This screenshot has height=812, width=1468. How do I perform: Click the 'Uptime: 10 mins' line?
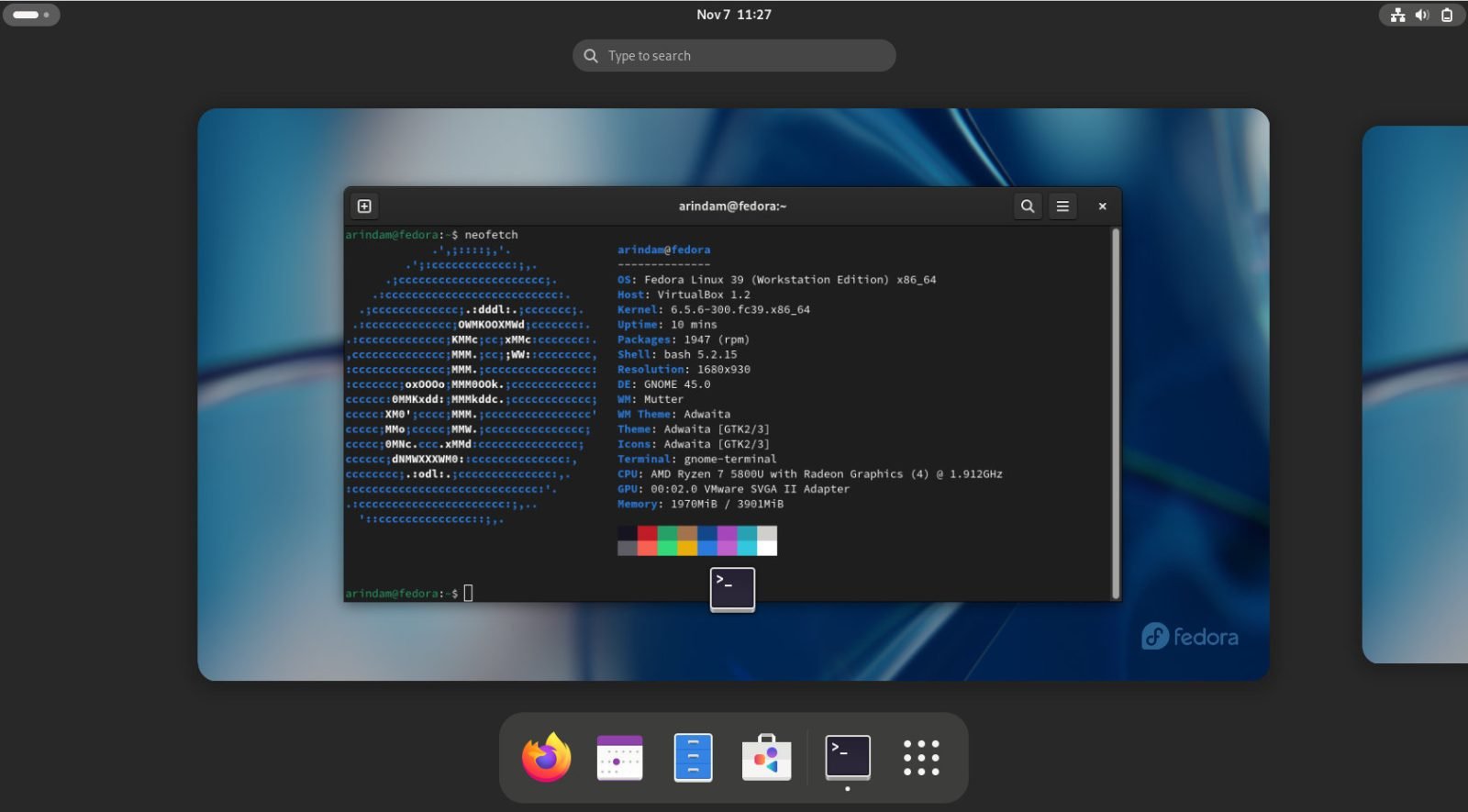667,325
